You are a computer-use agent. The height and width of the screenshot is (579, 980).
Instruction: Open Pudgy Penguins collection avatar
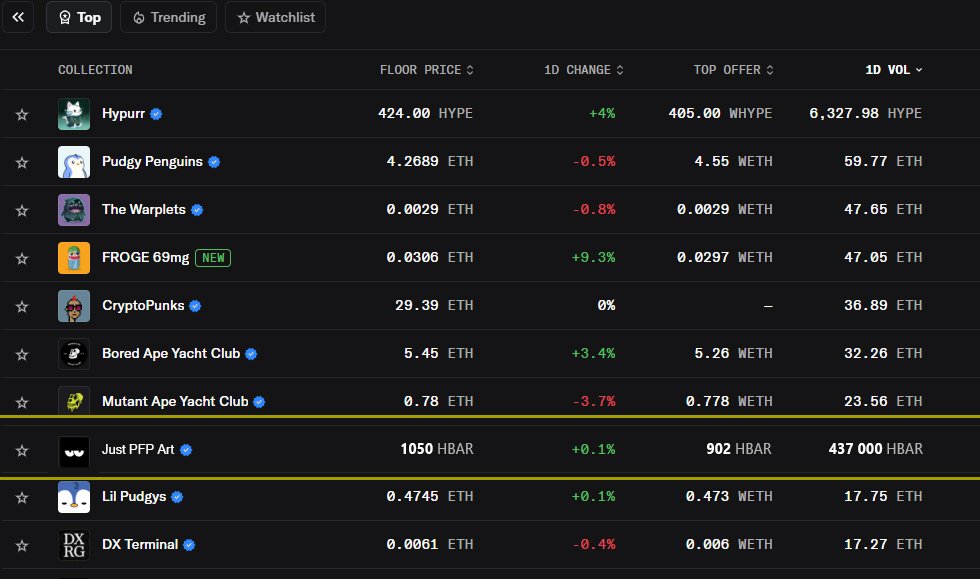pos(74,162)
